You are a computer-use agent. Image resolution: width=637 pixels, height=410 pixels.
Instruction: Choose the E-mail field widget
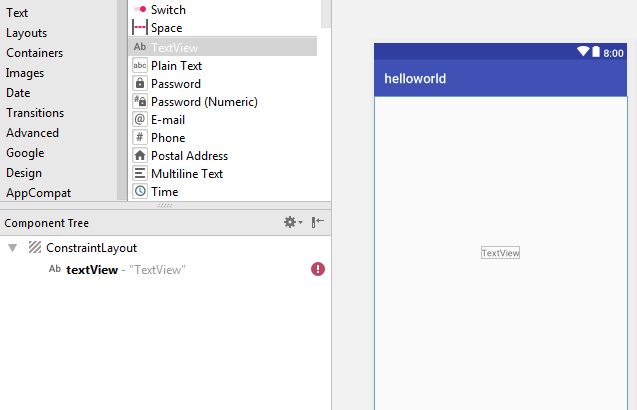[167, 120]
